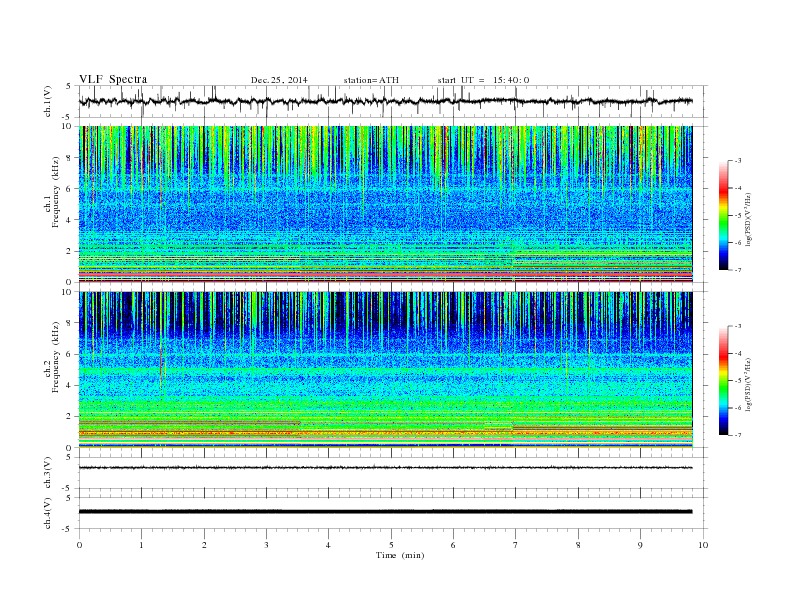792x612 pixels.
Task: Click the "10" tick on the time axis
Action: coord(703,545)
